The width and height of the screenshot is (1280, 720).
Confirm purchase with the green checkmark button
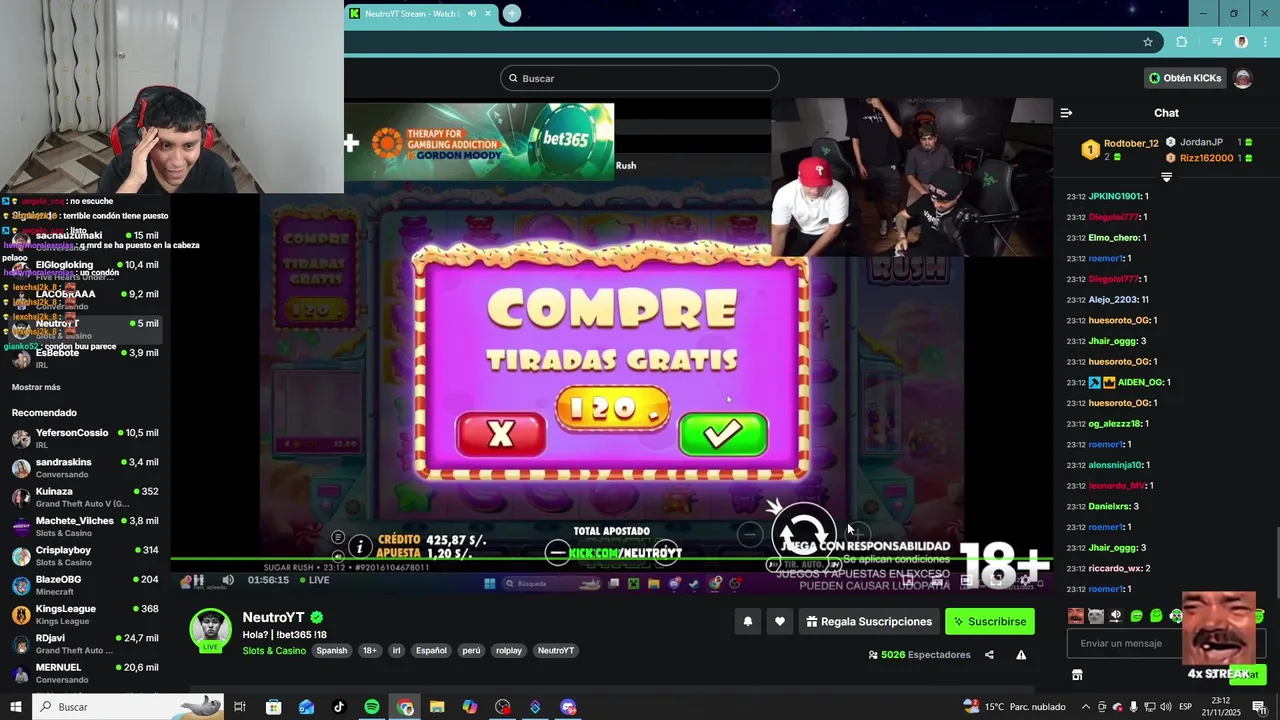point(723,434)
